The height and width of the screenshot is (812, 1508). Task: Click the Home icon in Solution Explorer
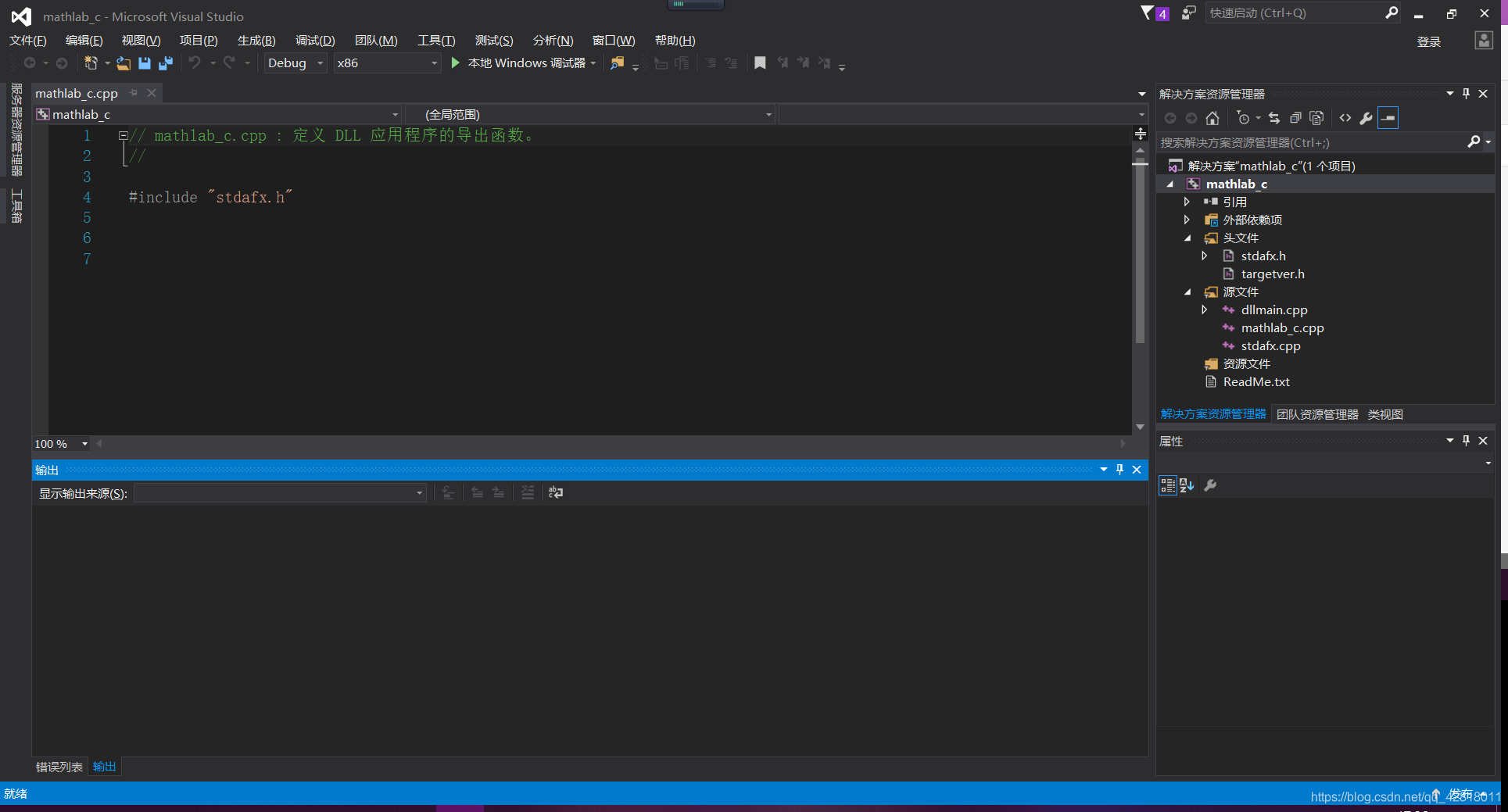click(1212, 118)
